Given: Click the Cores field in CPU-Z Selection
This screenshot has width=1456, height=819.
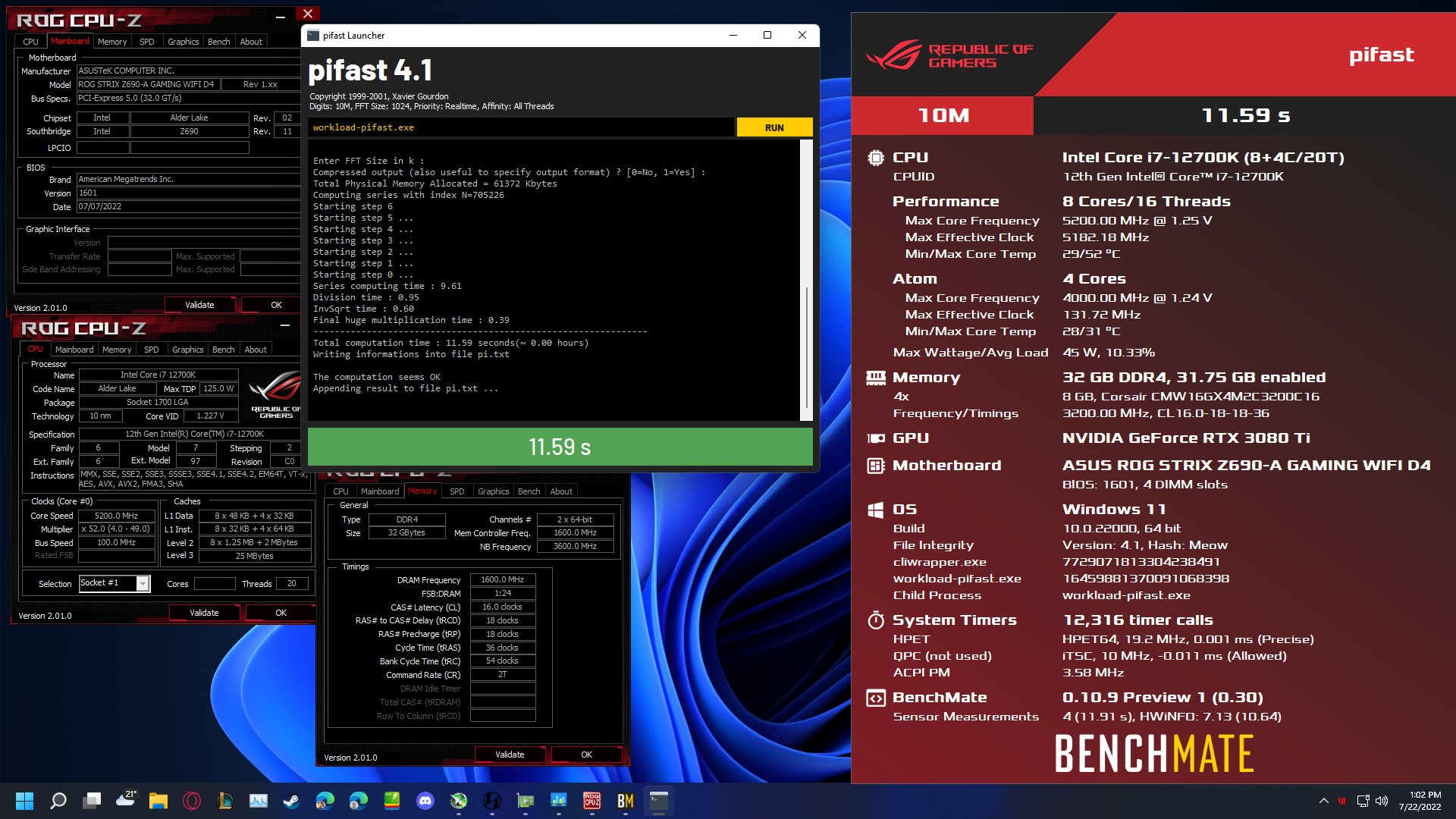Looking at the screenshot, I should tap(215, 584).
